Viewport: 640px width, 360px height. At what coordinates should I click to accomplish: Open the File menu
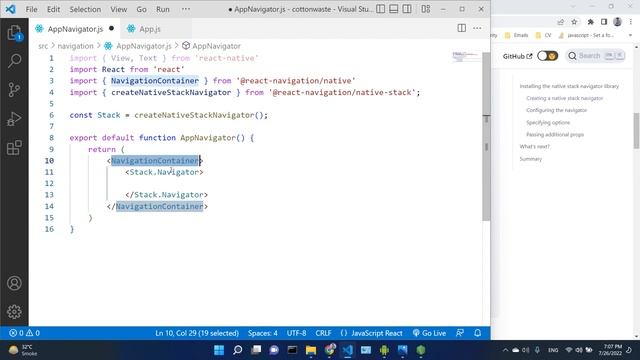pyautogui.click(x=31, y=9)
